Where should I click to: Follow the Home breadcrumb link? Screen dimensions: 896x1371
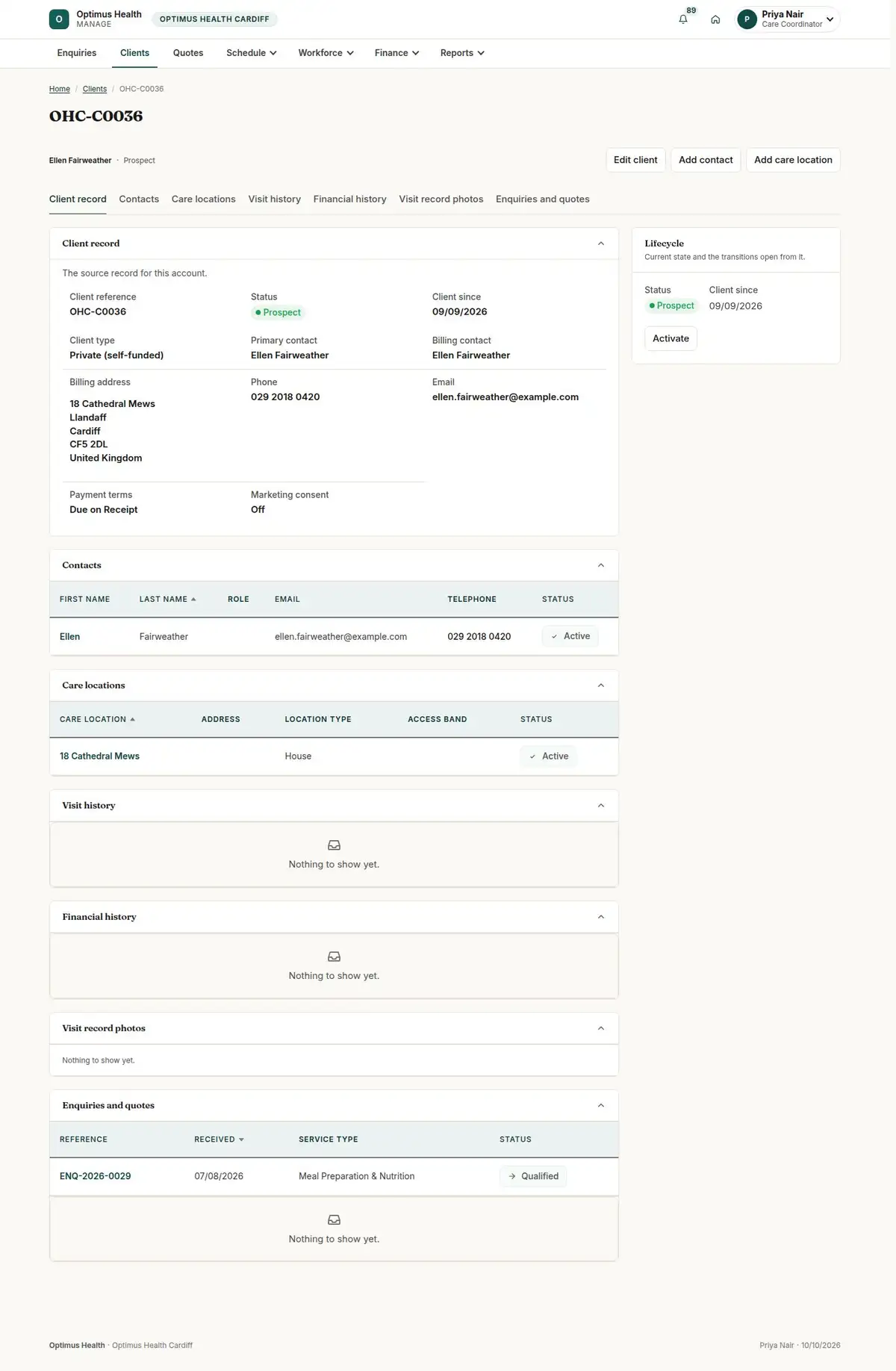tap(60, 89)
